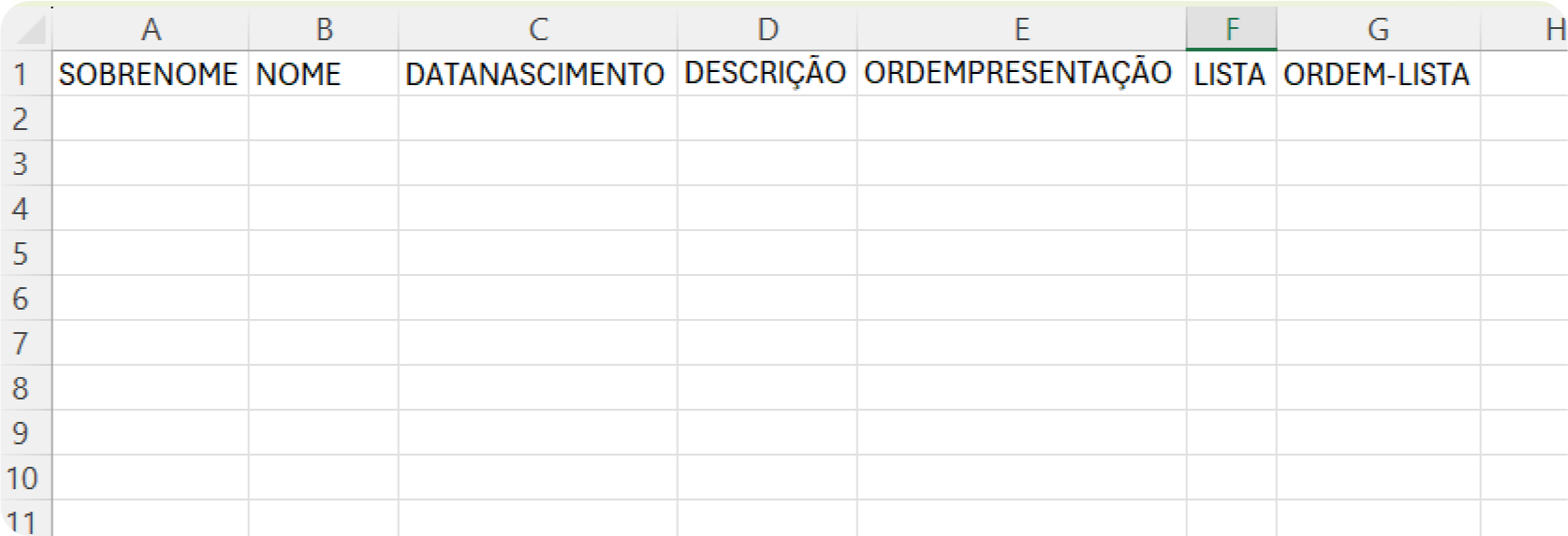Click the select-all corner triangle
The width and height of the screenshot is (1568, 536).
pyautogui.click(x=30, y=30)
